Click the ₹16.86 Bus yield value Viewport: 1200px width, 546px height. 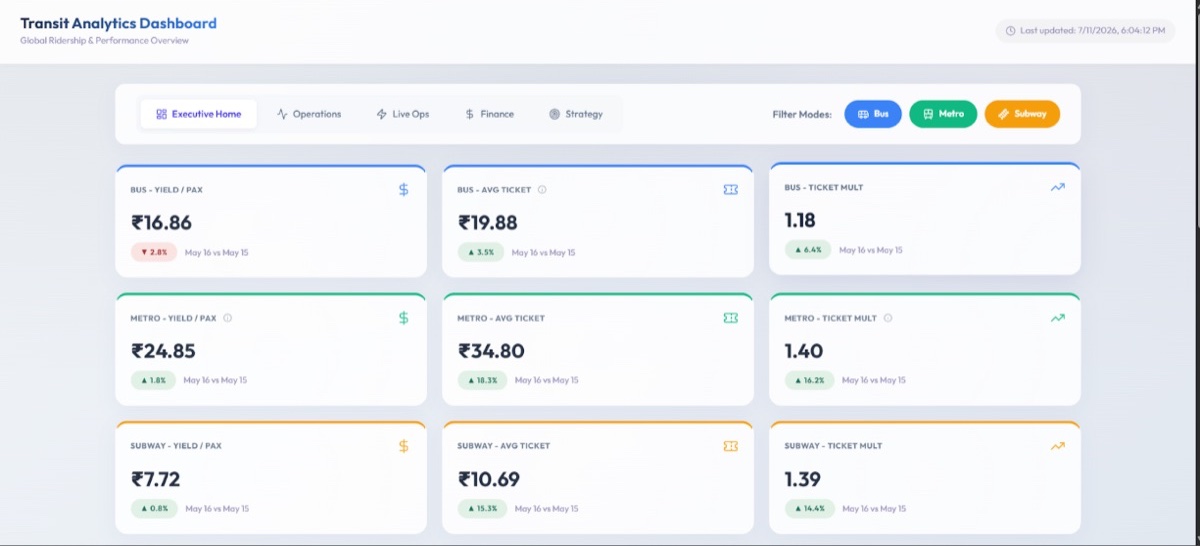161,223
